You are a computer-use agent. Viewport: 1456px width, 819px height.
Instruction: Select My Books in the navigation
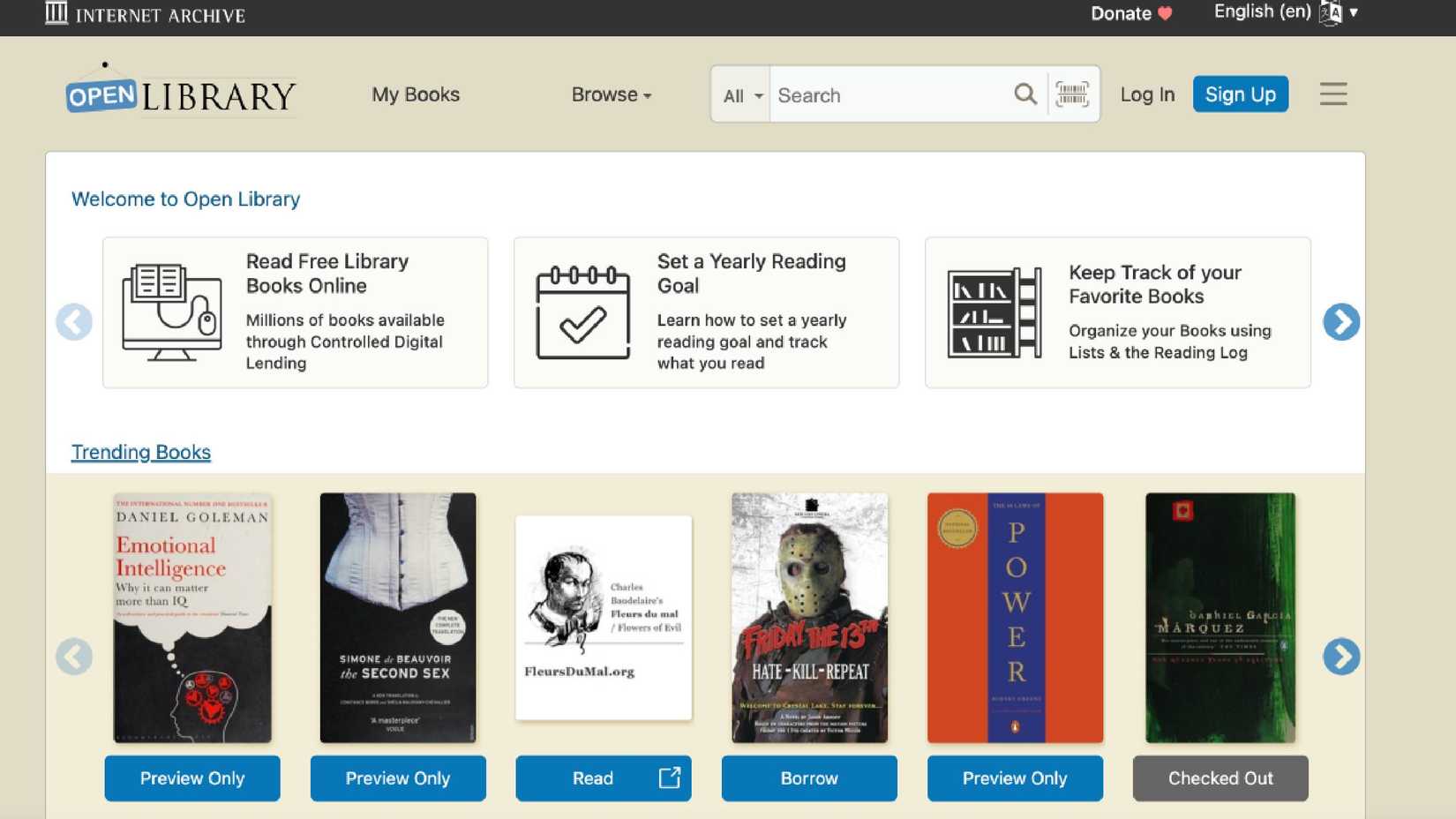415,94
